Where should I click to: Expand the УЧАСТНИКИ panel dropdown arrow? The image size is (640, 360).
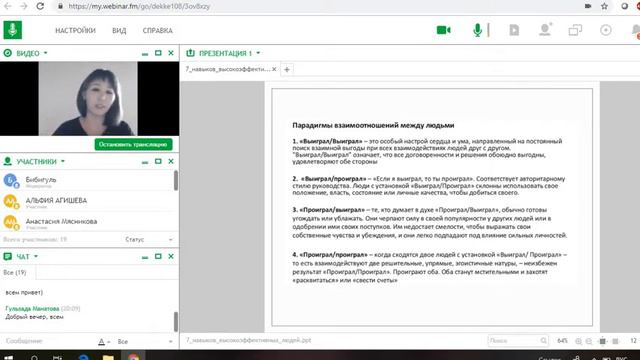point(63,161)
